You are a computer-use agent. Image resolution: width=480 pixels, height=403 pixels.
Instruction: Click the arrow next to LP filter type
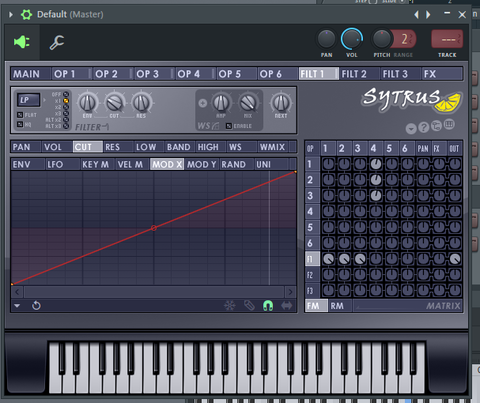tap(44, 100)
